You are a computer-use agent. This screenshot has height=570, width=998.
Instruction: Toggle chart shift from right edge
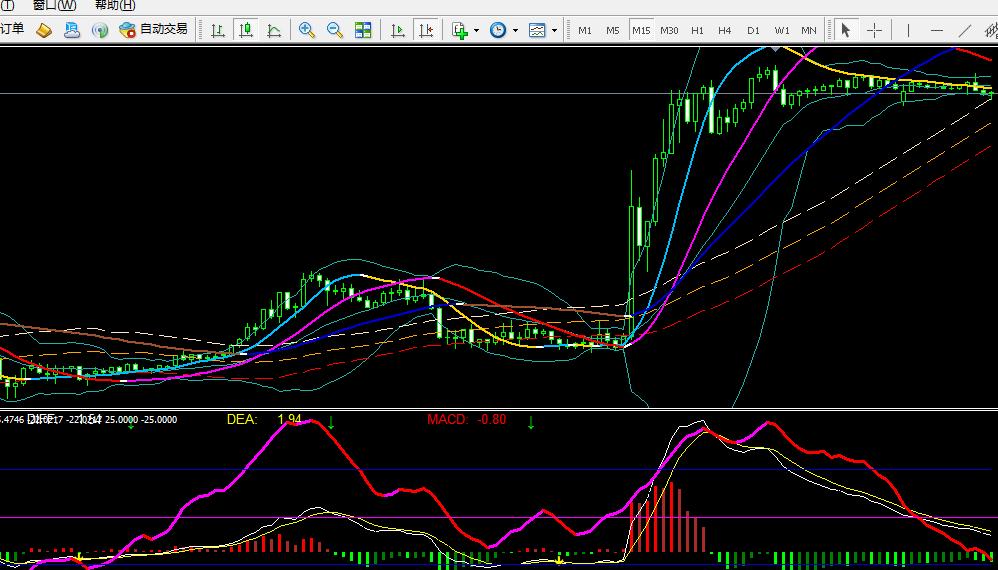(426, 30)
